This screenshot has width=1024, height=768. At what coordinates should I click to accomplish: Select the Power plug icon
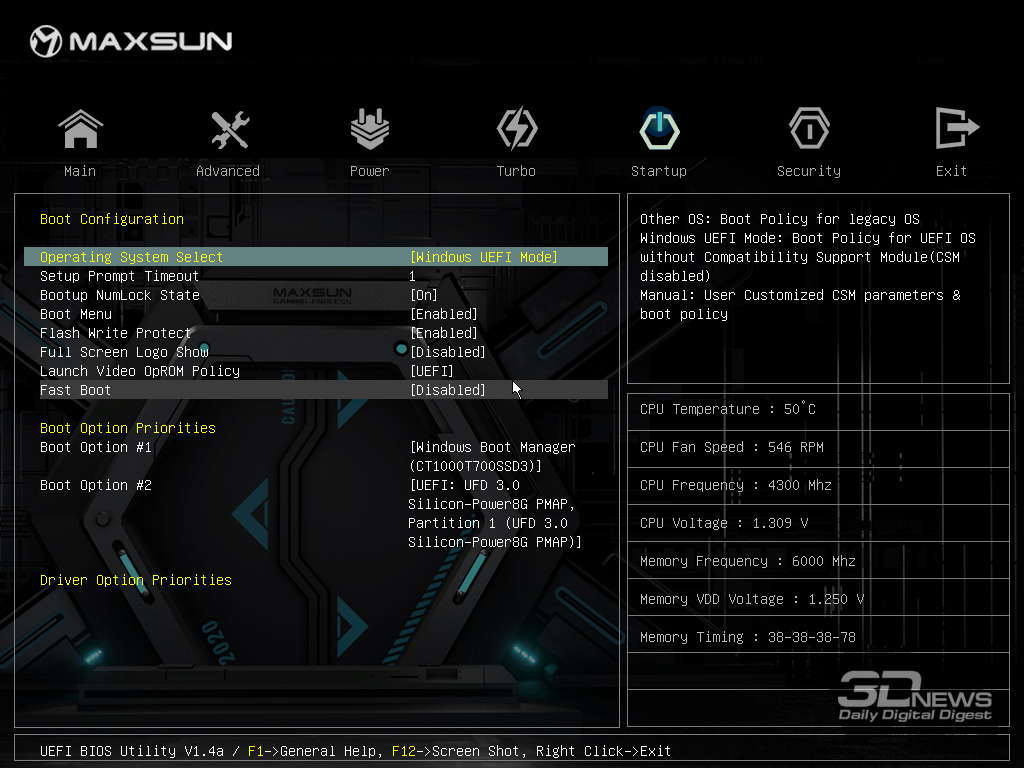[x=370, y=129]
